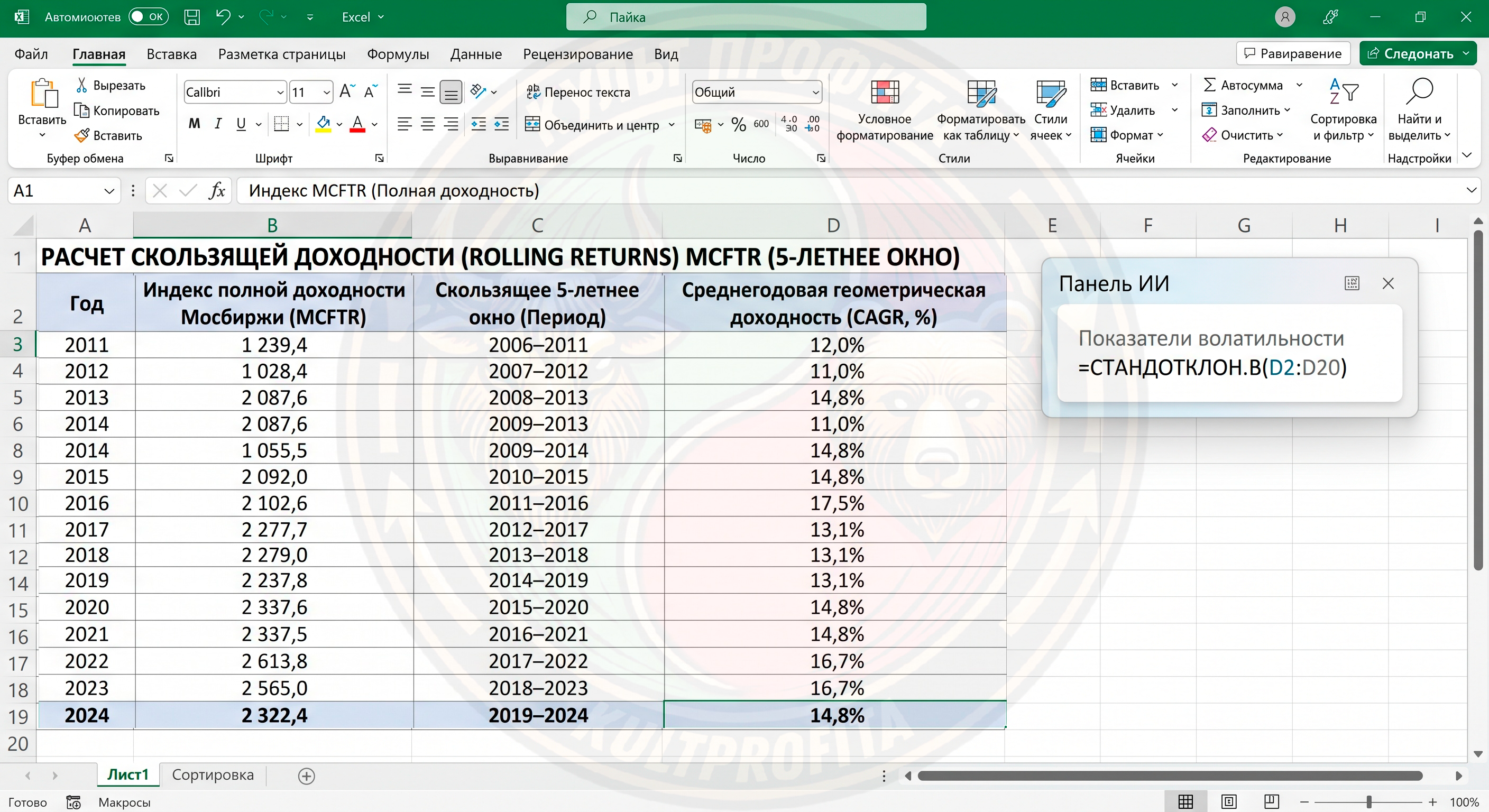Toggle center horizontal alignment
This screenshot has height=812, width=1489.
pos(428,124)
